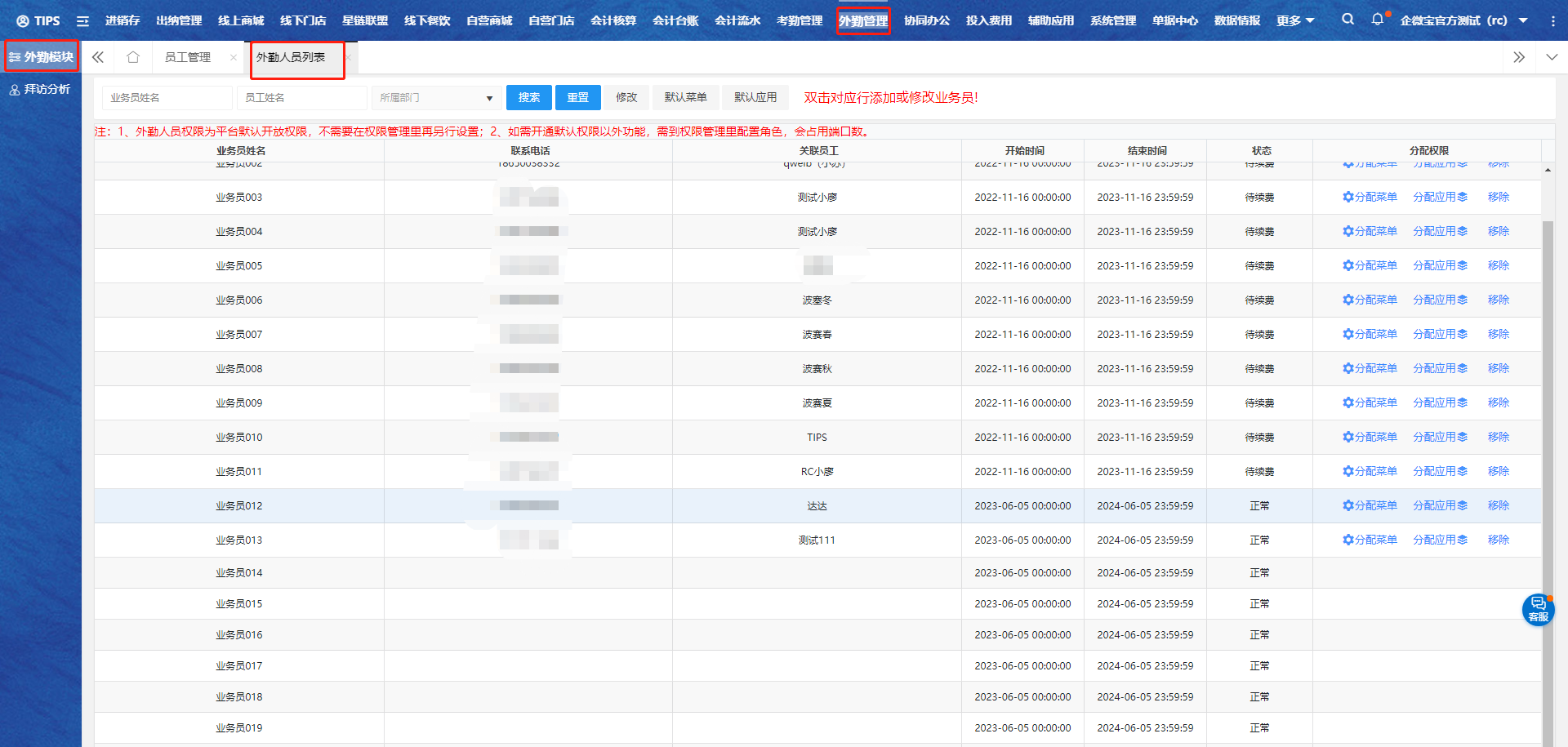Click 分配菜单 gear icon for 业务员003
The width and height of the screenshot is (1568, 747).
tap(1348, 197)
